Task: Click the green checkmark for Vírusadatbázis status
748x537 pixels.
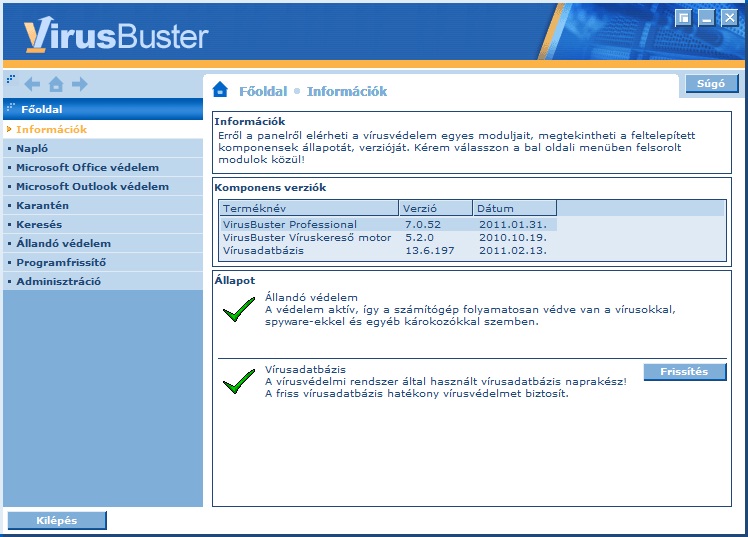Action: pos(239,382)
